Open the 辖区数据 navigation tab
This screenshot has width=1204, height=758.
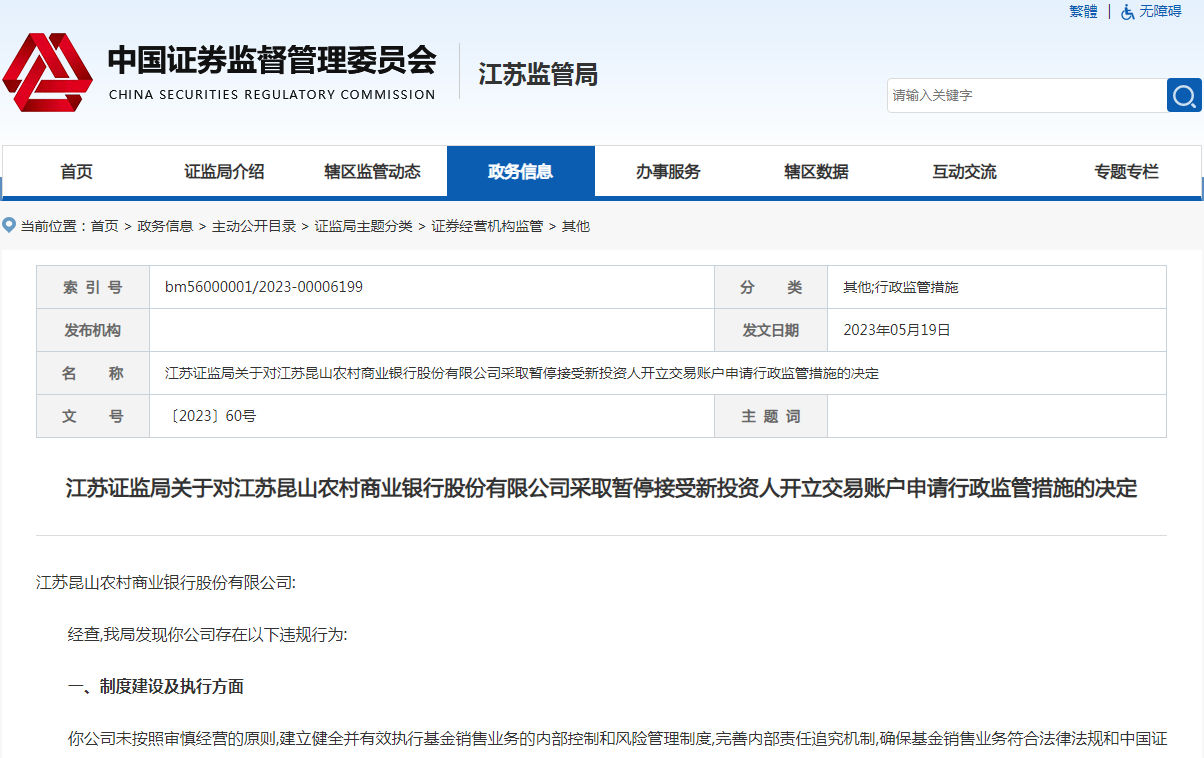[x=816, y=172]
